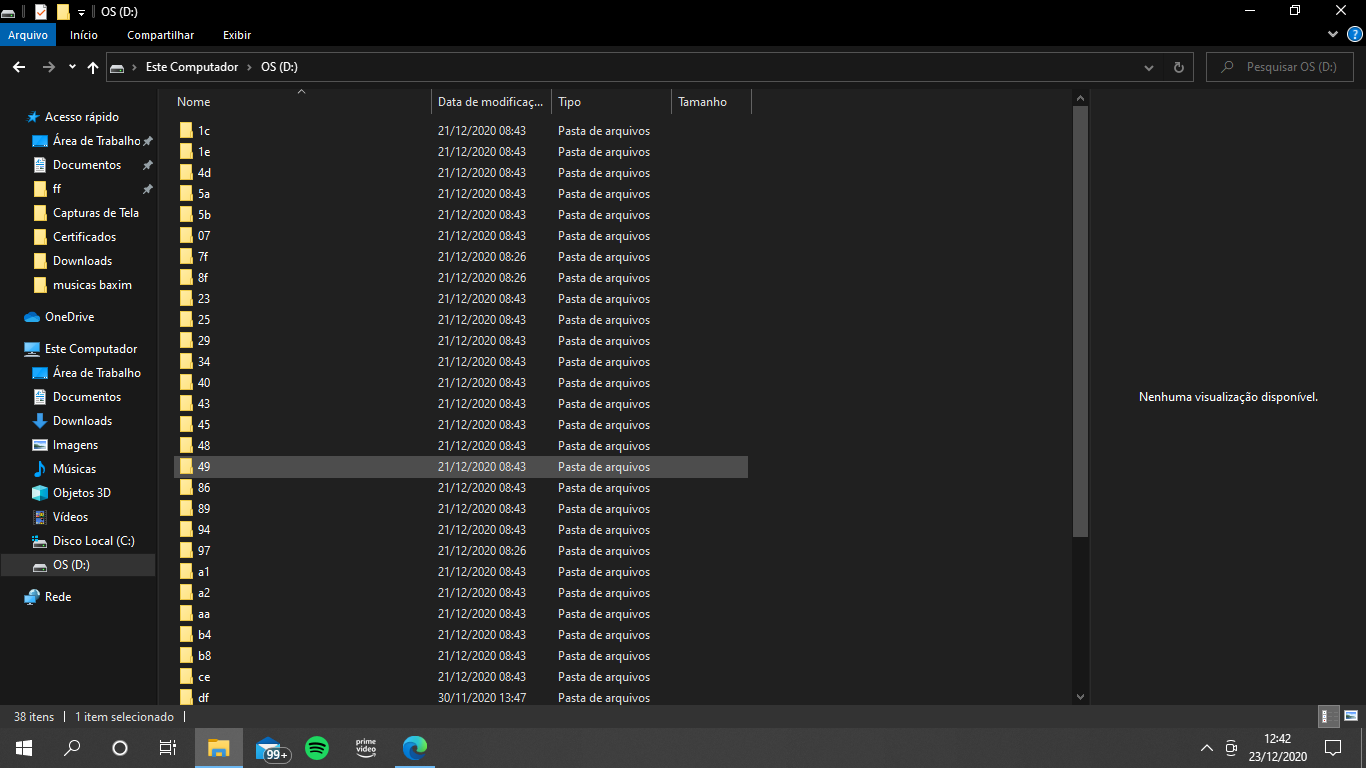Select folder named 4d
The height and width of the screenshot is (768, 1366).
(461, 173)
